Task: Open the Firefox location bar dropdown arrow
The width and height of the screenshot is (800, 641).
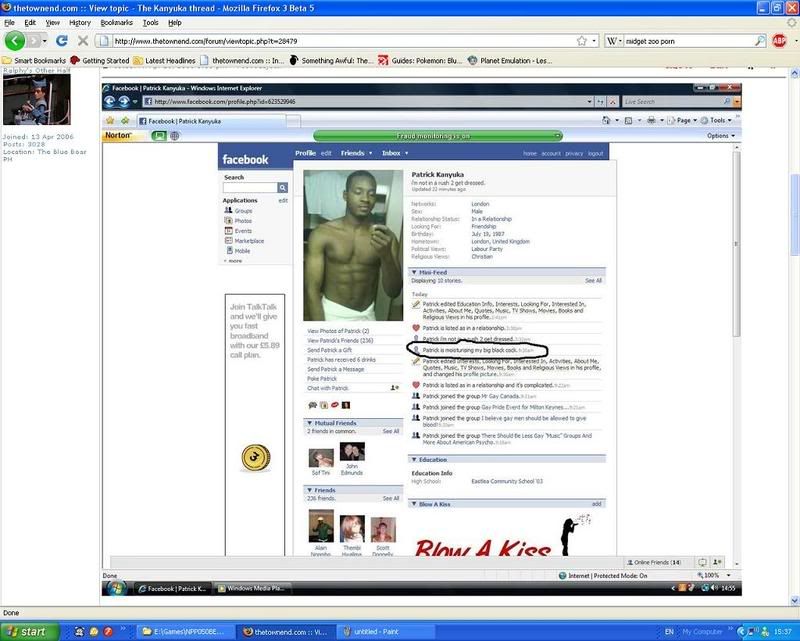Action: click(x=594, y=41)
